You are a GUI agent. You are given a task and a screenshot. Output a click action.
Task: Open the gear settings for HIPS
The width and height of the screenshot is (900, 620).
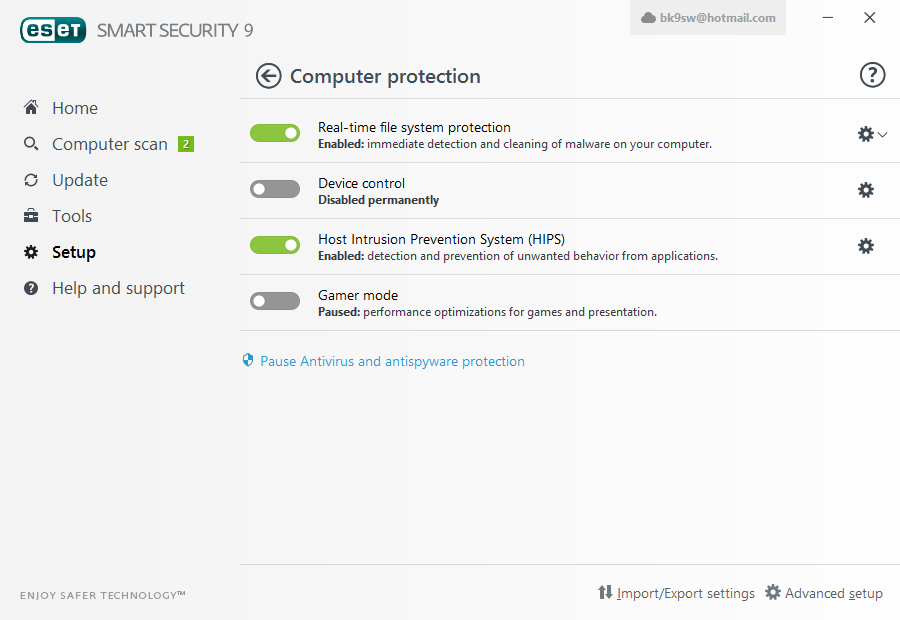coord(866,246)
